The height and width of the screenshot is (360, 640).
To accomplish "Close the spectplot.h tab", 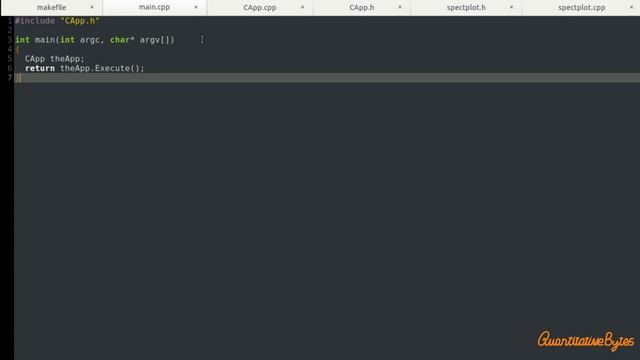I will point(511,7).
